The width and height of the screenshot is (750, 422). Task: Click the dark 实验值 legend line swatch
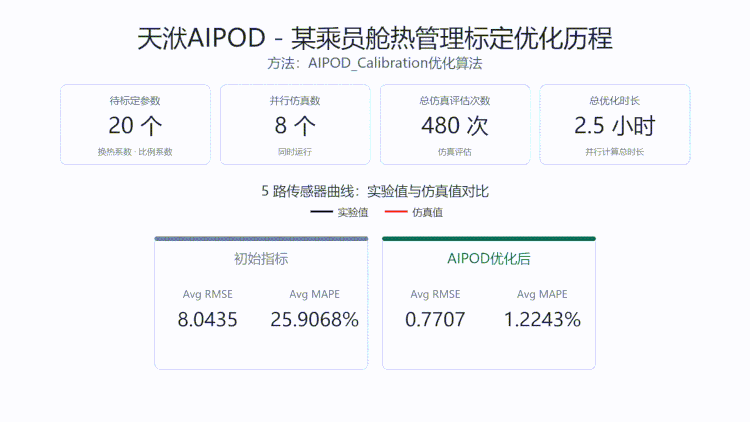(x=321, y=212)
